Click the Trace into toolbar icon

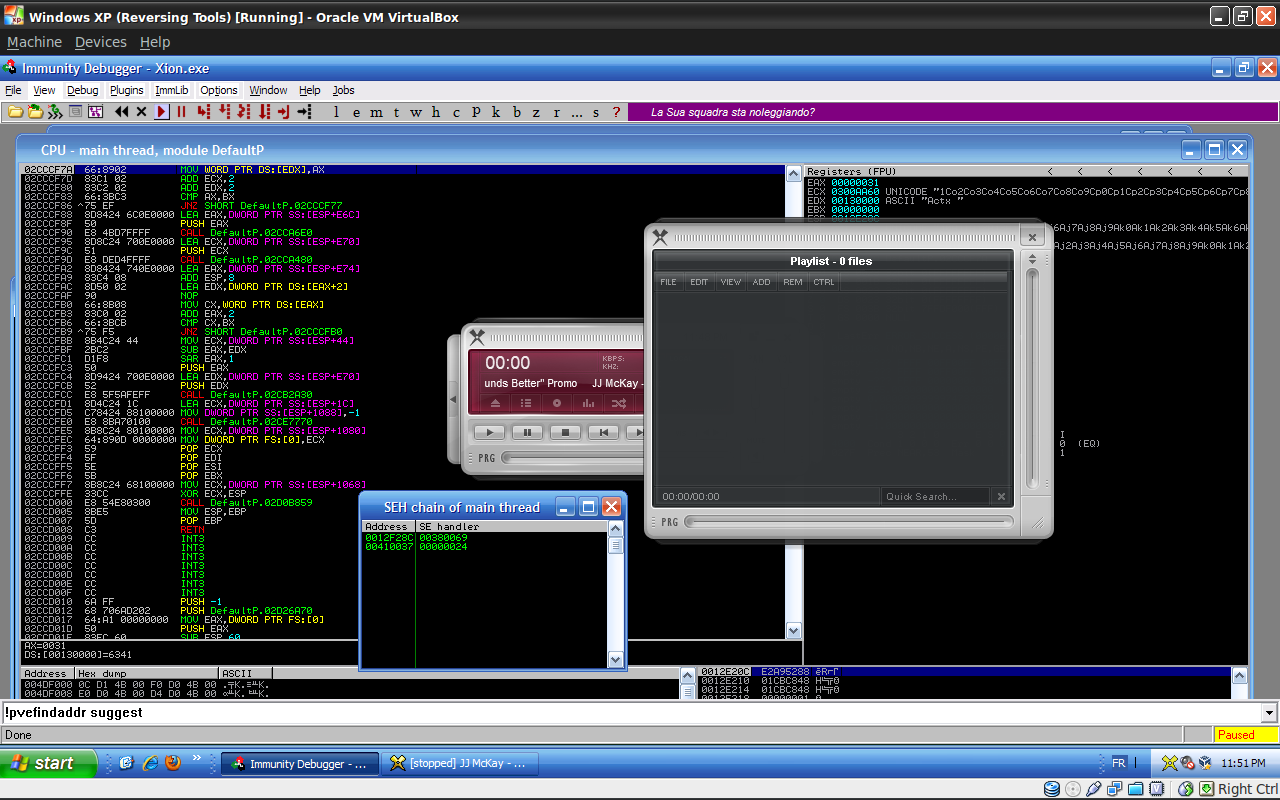[x=244, y=112]
